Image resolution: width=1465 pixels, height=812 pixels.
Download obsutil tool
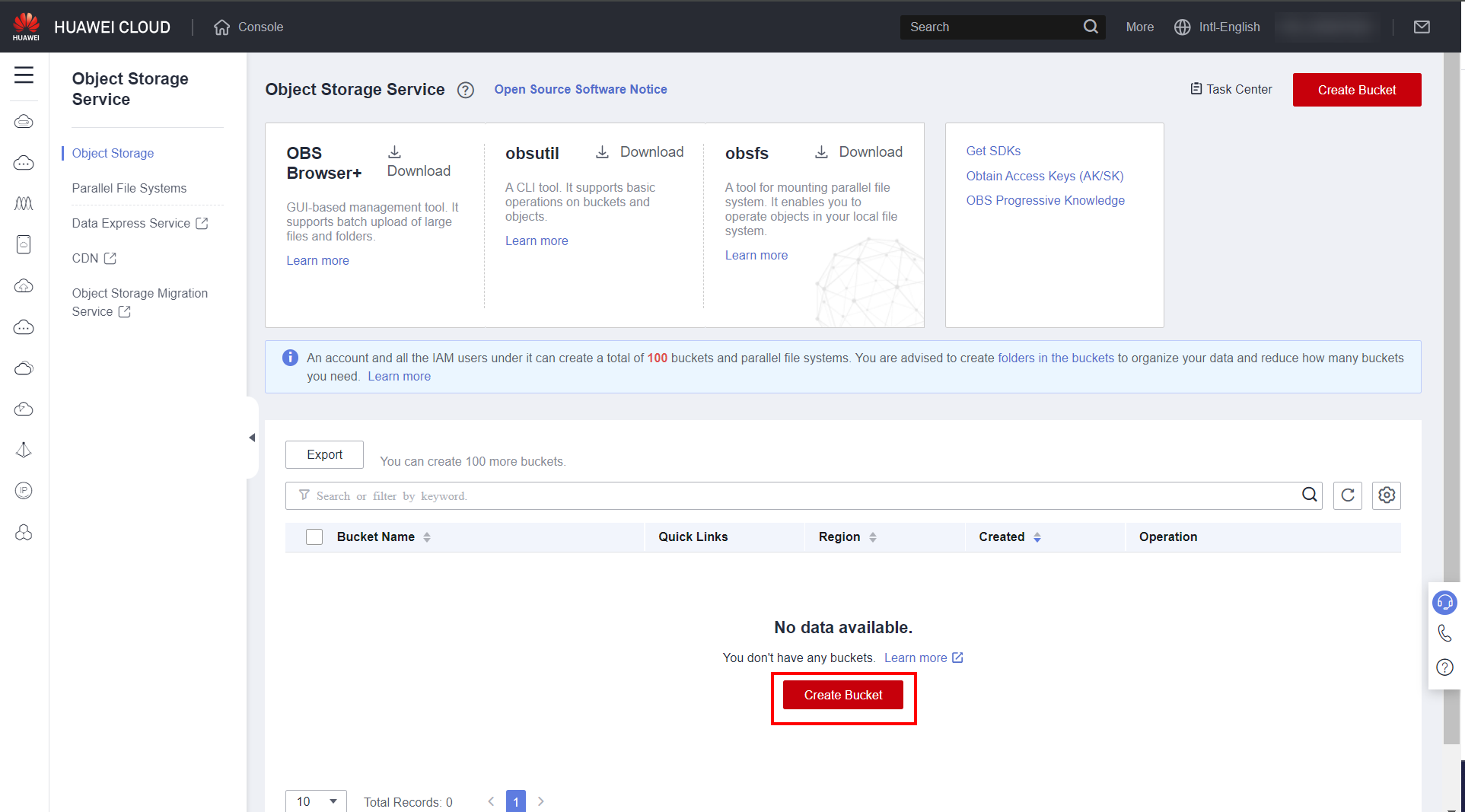pos(640,152)
